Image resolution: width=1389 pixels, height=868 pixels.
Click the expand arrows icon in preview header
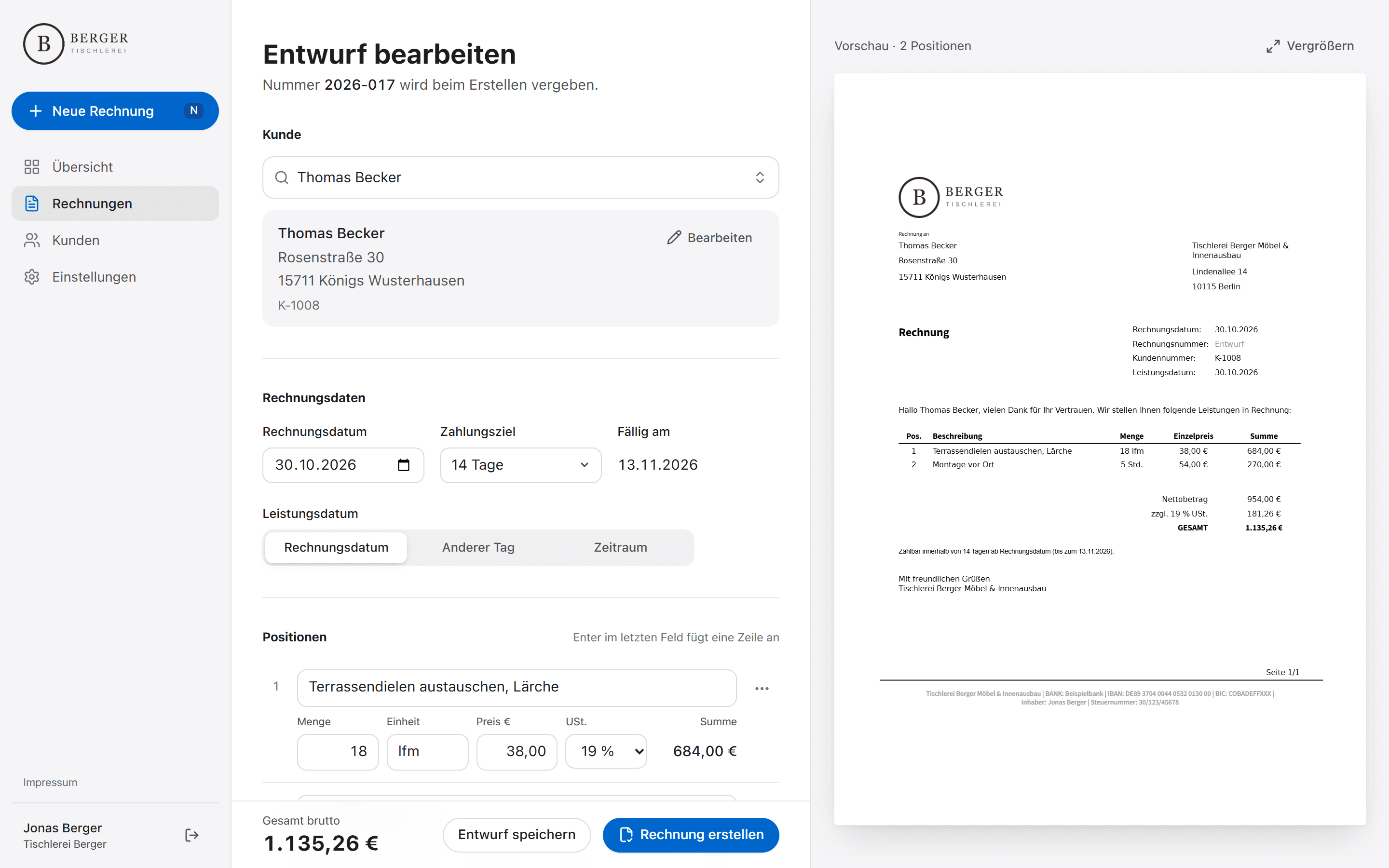coord(1273,46)
